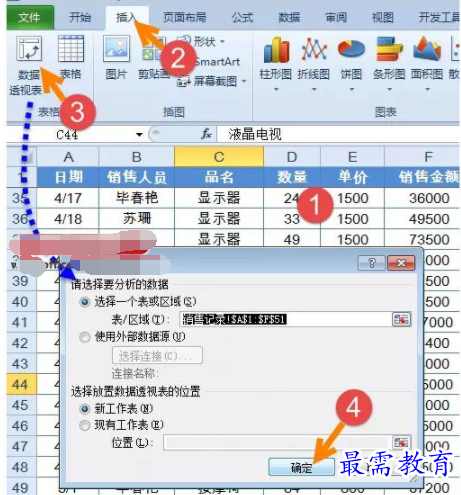Switch to the 公式 tab
The height and width of the screenshot is (495, 461).
click(x=242, y=17)
